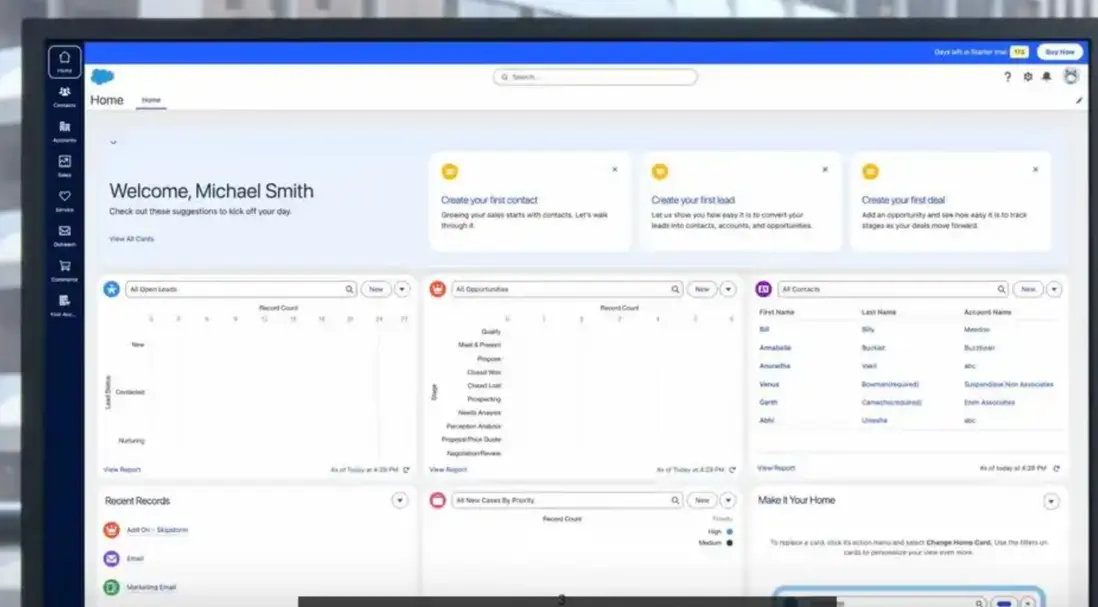The height and width of the screenshot is (607, 1098).
Task: Click search icon in All Opportunities field
Action: [x=675, y=289]
